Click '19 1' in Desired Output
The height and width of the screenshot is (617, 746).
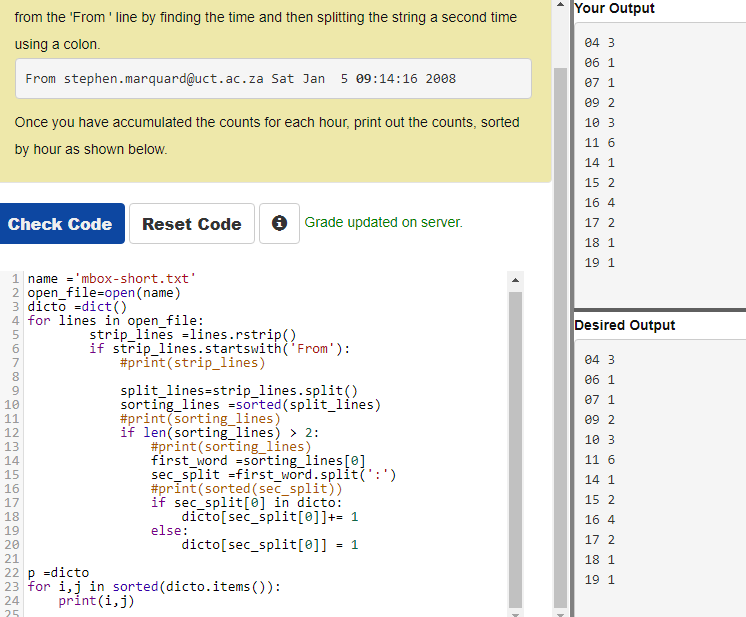(x=599, y=579)
